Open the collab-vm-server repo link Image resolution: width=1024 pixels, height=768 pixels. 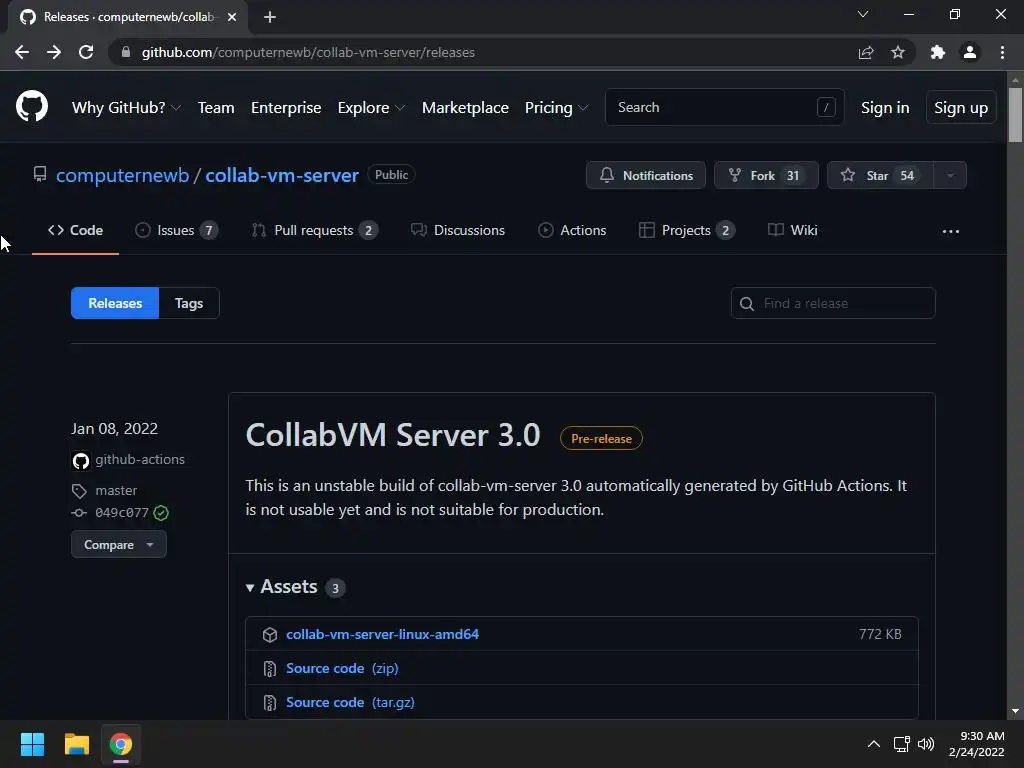[x=282, y=175]
